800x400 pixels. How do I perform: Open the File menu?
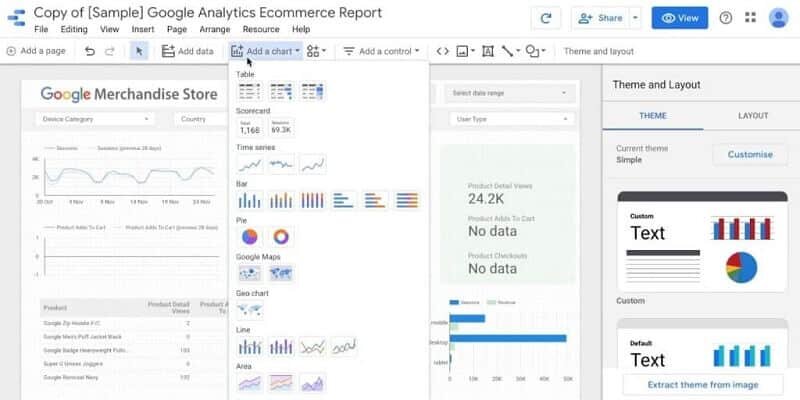41,30
